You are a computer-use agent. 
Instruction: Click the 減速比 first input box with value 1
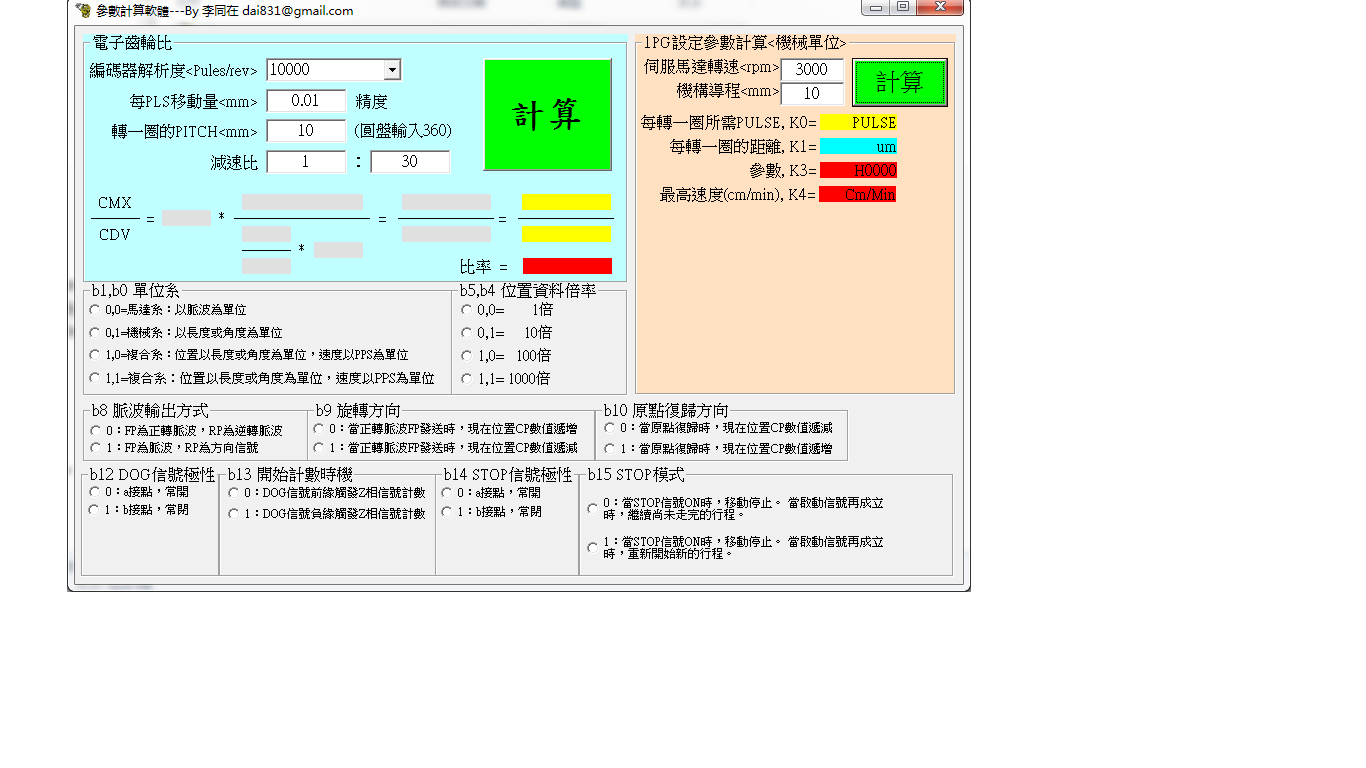(305, 162)
